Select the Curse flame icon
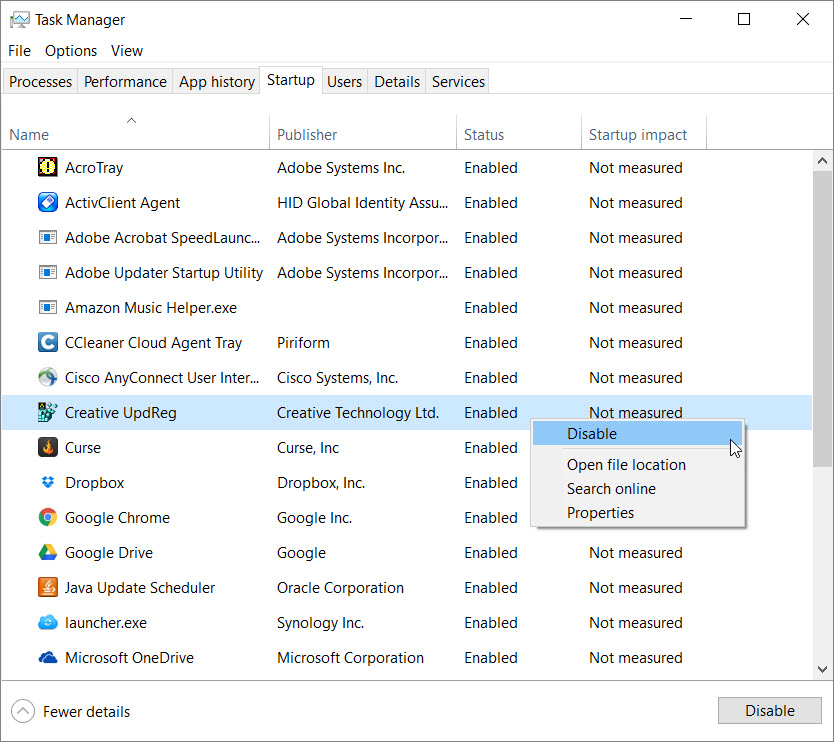Image resolution: width=834 pixels, height=742 pixels. tap(47, 447)
